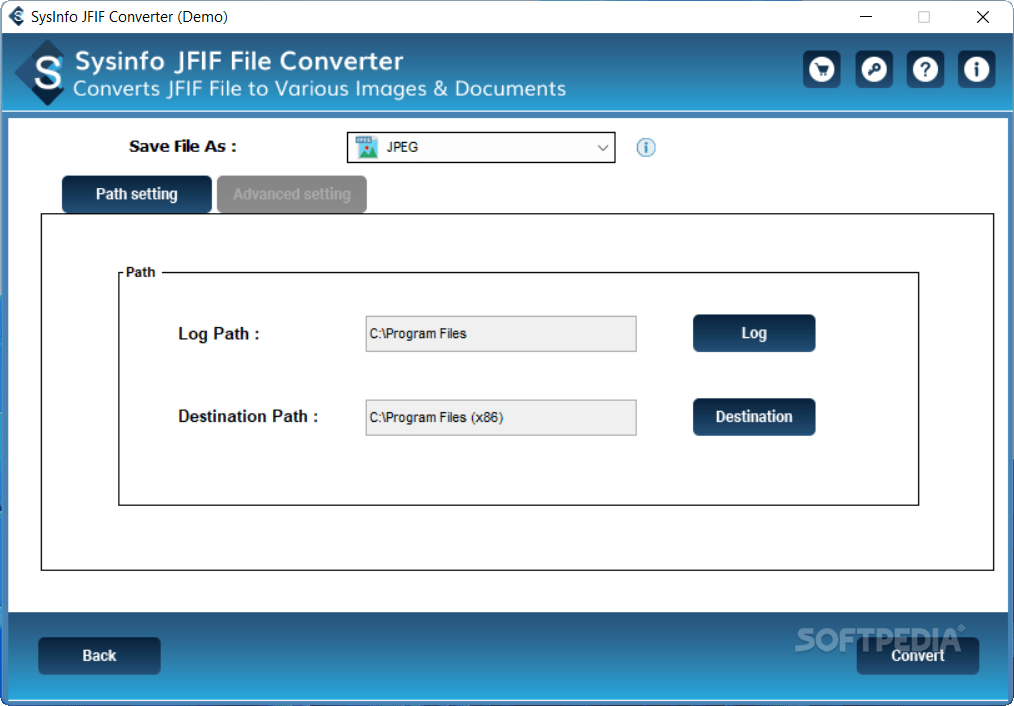
Task: Open the shopping cart purchase icon
Action: pyautogui.click(x=821, y=69)
